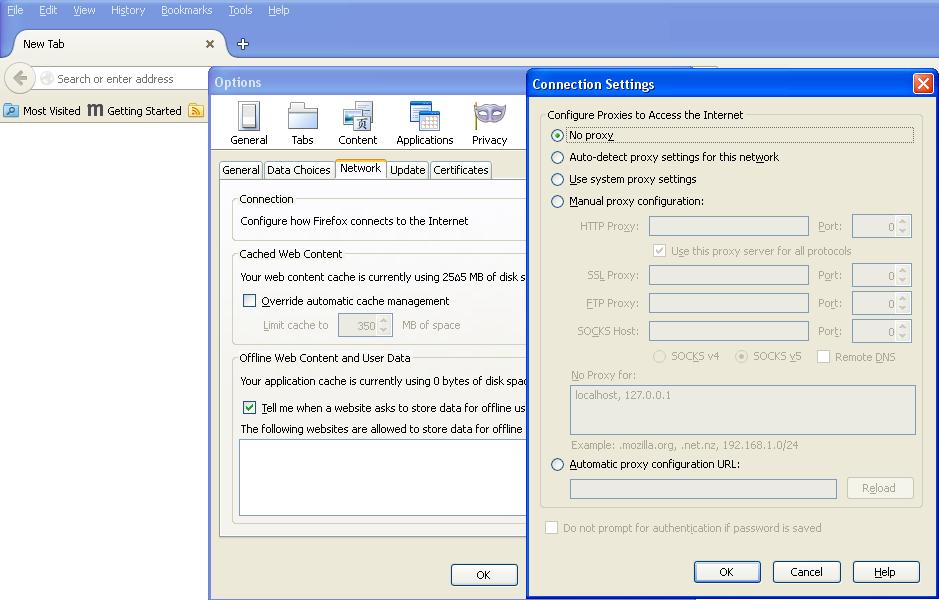Image resolution: width=939 pixels, height=600 pixels.
Task: Click the SOCKS Host port spinner
Action: click(903, 331)
